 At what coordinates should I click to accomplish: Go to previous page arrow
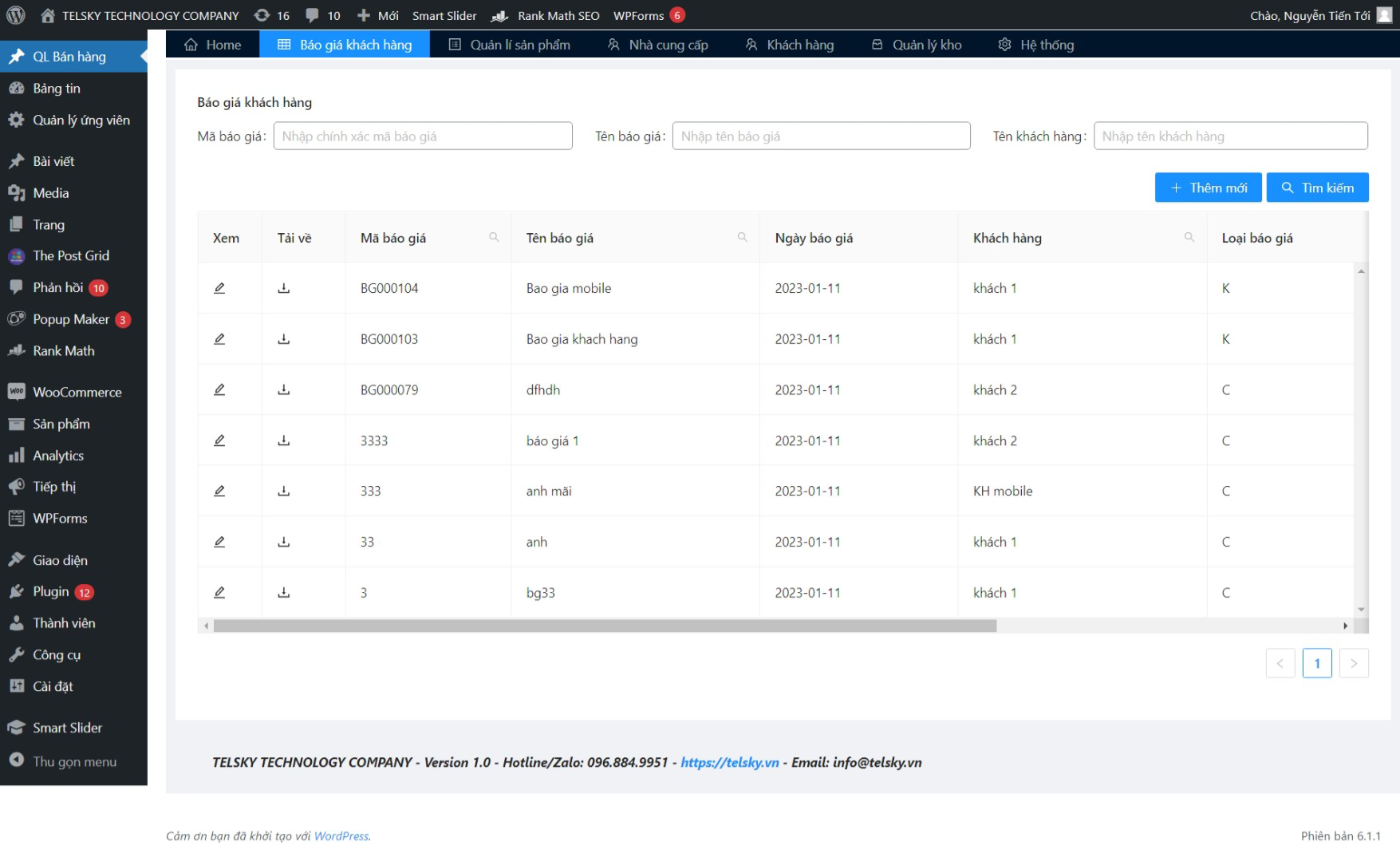click(1280, 663)
